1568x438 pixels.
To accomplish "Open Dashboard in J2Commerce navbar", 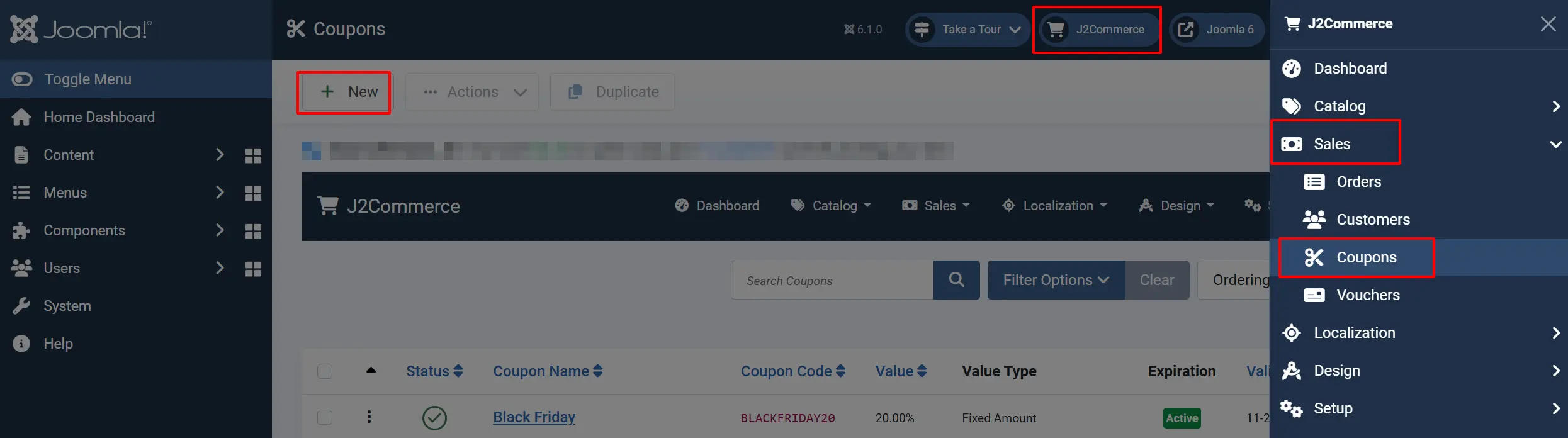I will click(x=717, y=206).
